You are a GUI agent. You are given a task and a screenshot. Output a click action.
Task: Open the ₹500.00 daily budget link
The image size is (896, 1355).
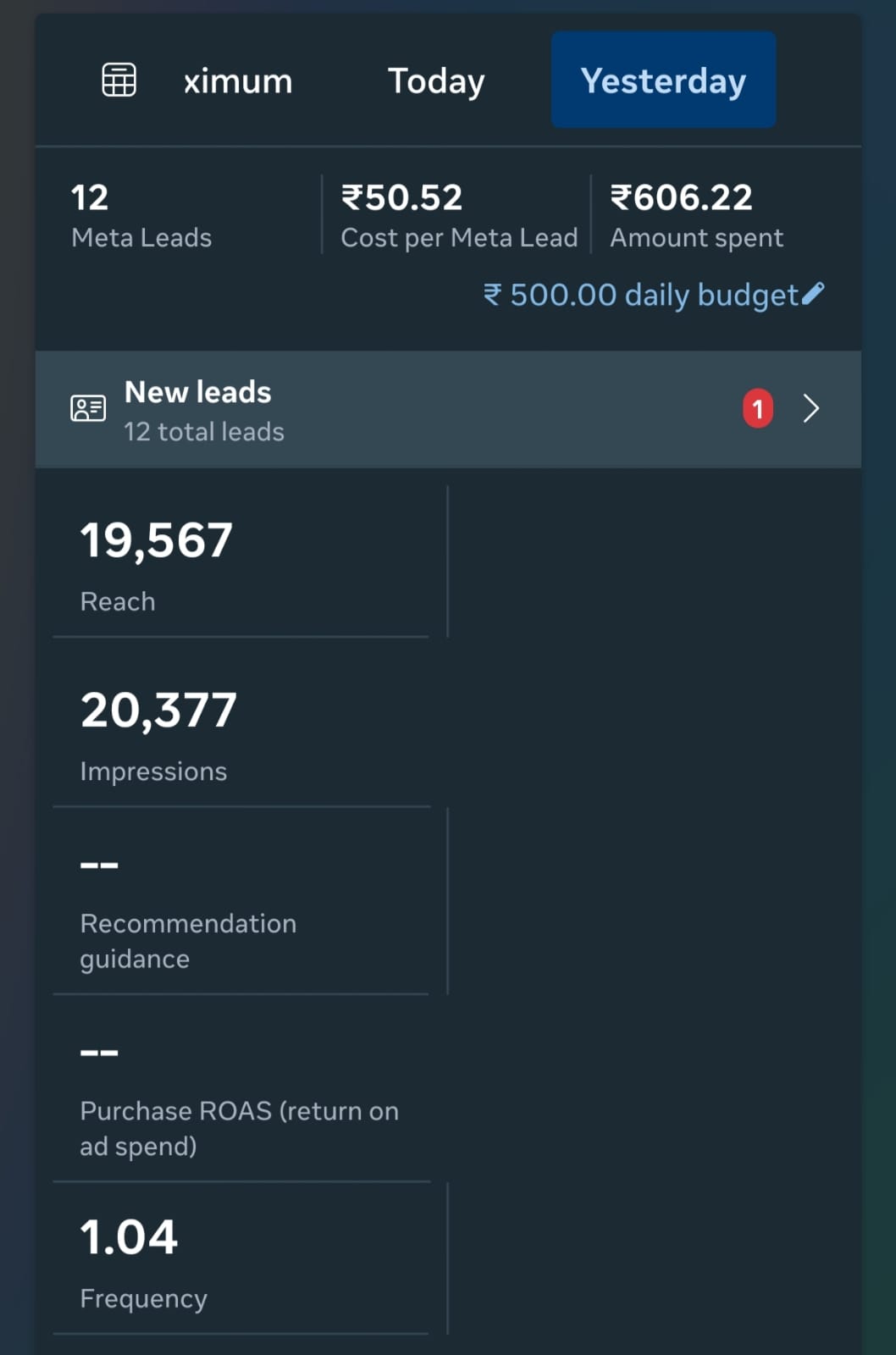point(640,295)
